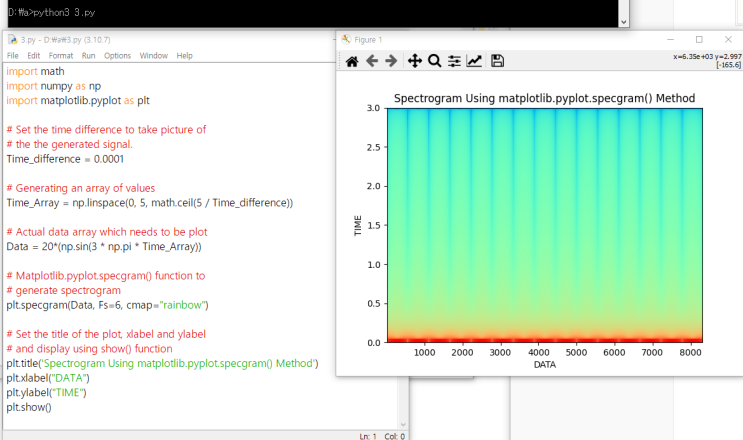Maximize the Figure 1 window
743x440 pixels.
[x=699, y=40]
